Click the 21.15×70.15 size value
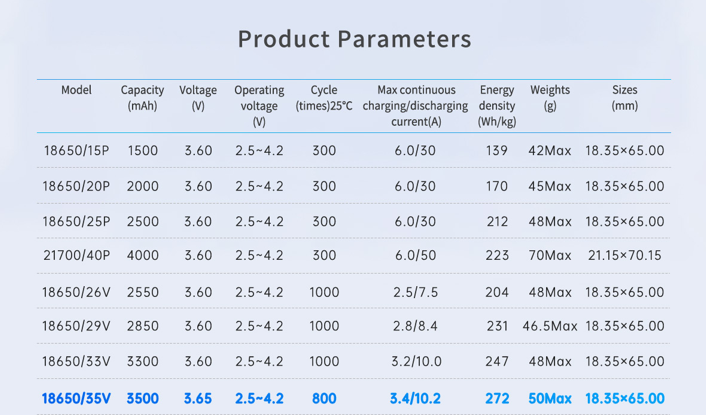 click(624, 256)
